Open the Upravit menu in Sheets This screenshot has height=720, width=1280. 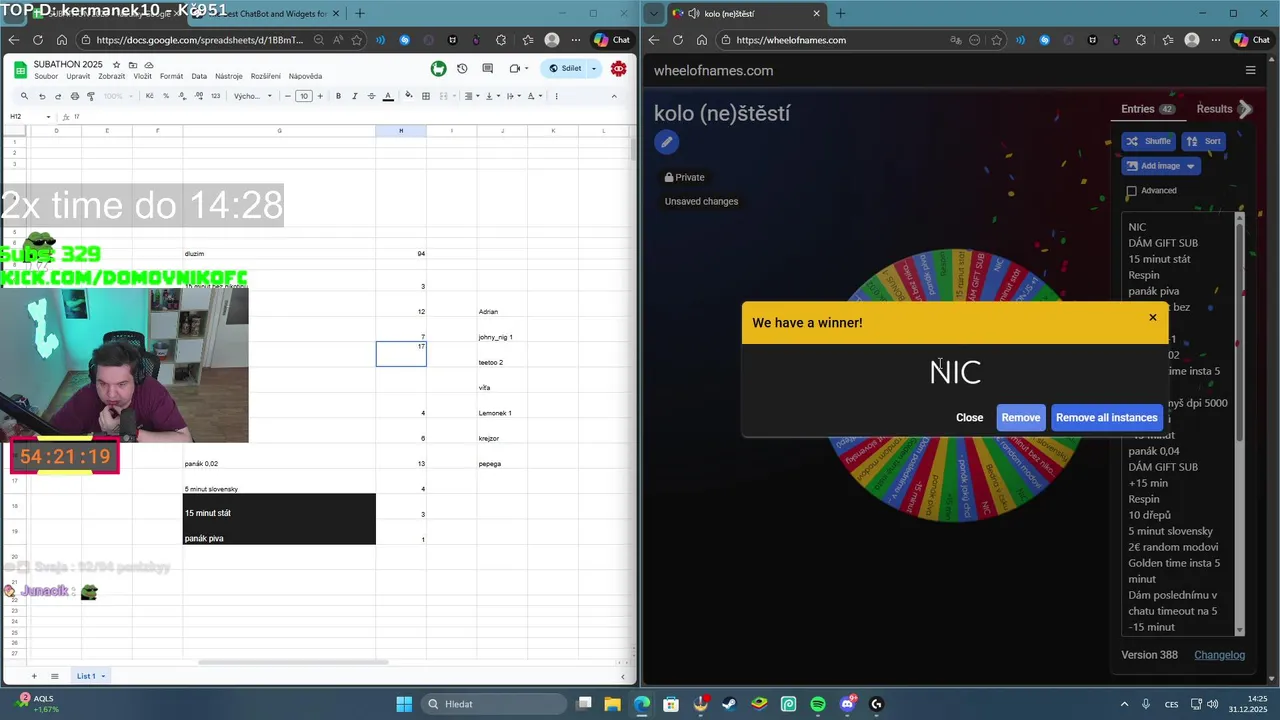point(78,76)
